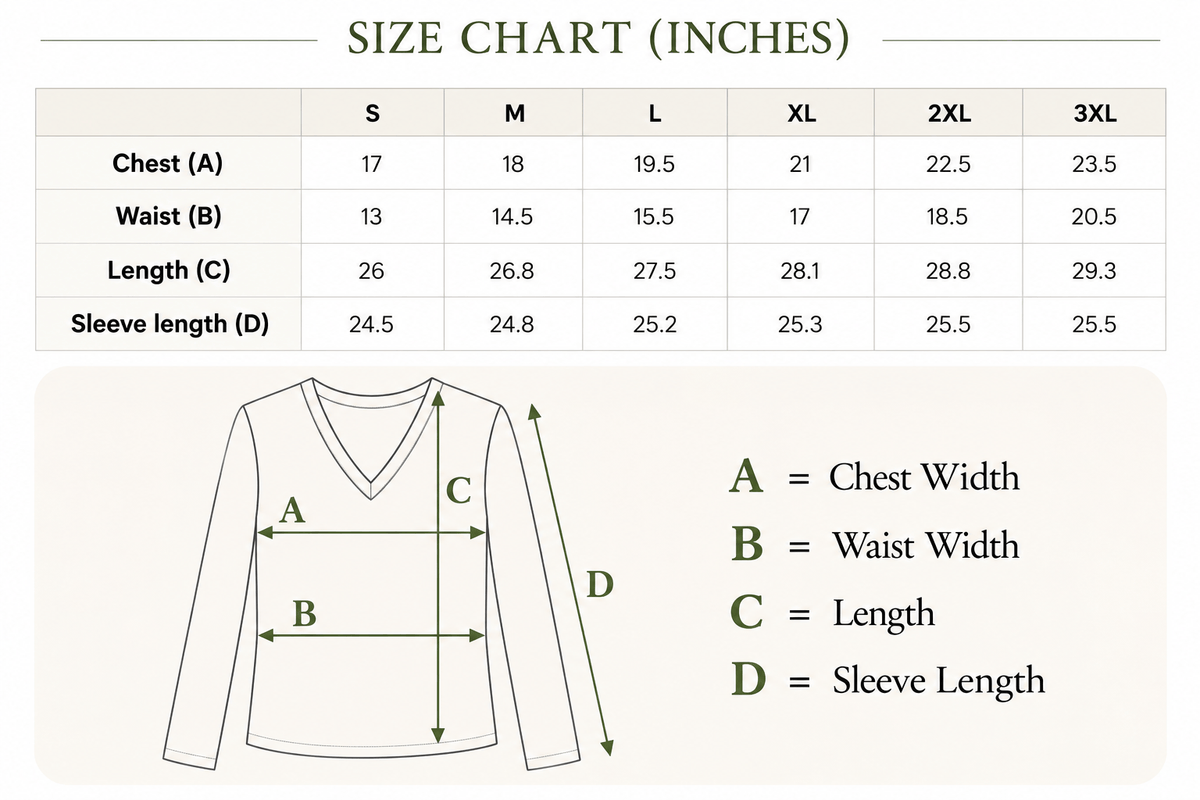This screenshot has width=1200, height=800.
Task: Click the XL chest value 21
Action: tap(800, 164)
